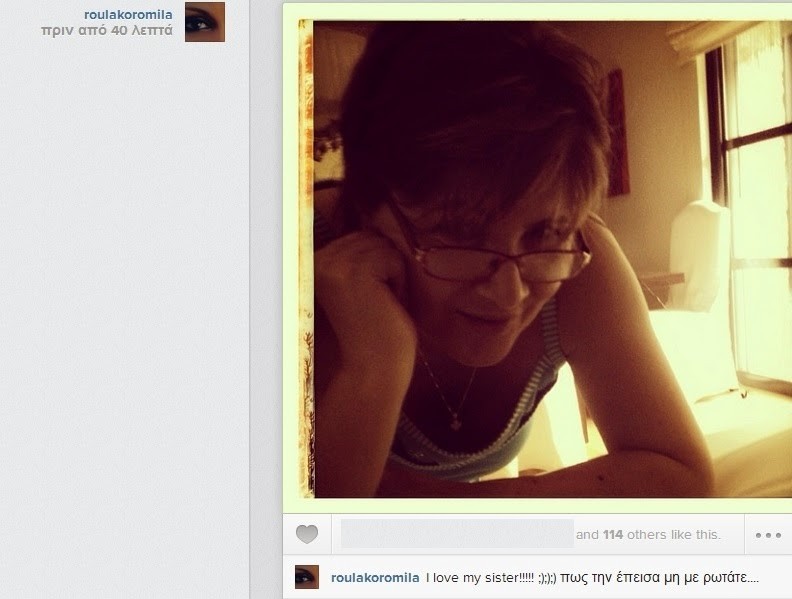Click the timestamp πριν από 40 λεπτά
The height and width of the screenshot is (599, 792).
[107, 30]
